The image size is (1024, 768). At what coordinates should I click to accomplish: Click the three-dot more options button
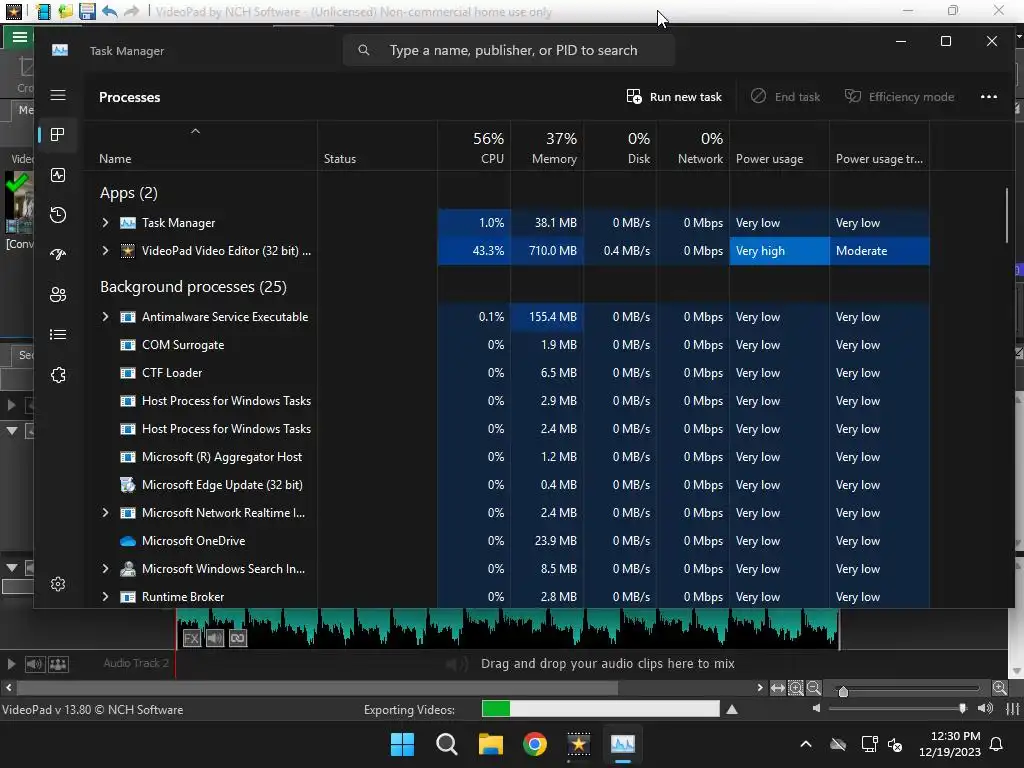tap(989, 97)
